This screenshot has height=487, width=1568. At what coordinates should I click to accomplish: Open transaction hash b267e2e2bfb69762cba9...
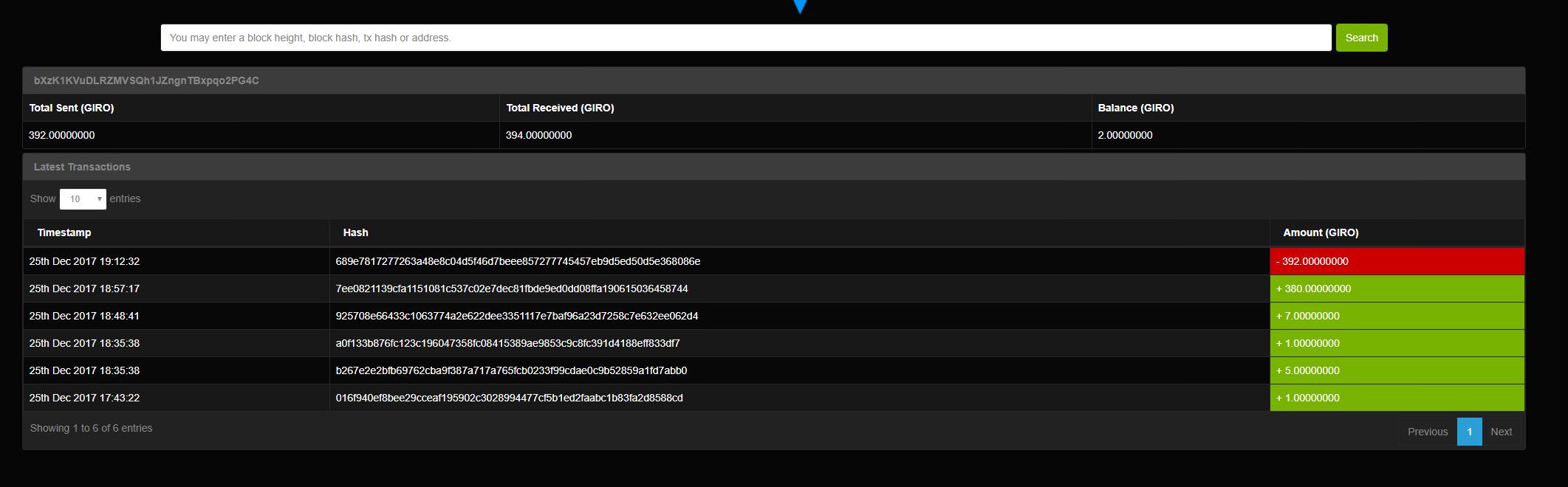pyautogui.click(x=511, y=370)
